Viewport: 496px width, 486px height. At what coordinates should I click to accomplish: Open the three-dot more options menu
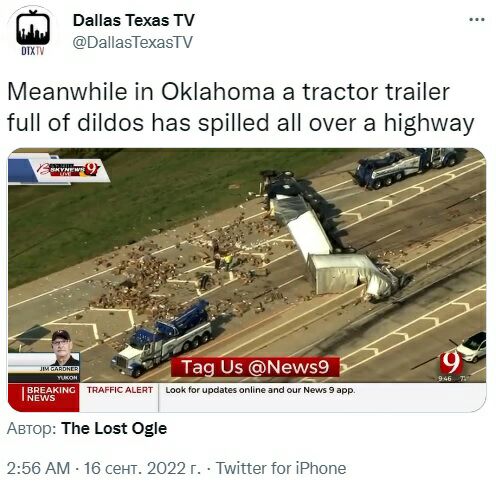pyautogui.click(x=477, y=20)
